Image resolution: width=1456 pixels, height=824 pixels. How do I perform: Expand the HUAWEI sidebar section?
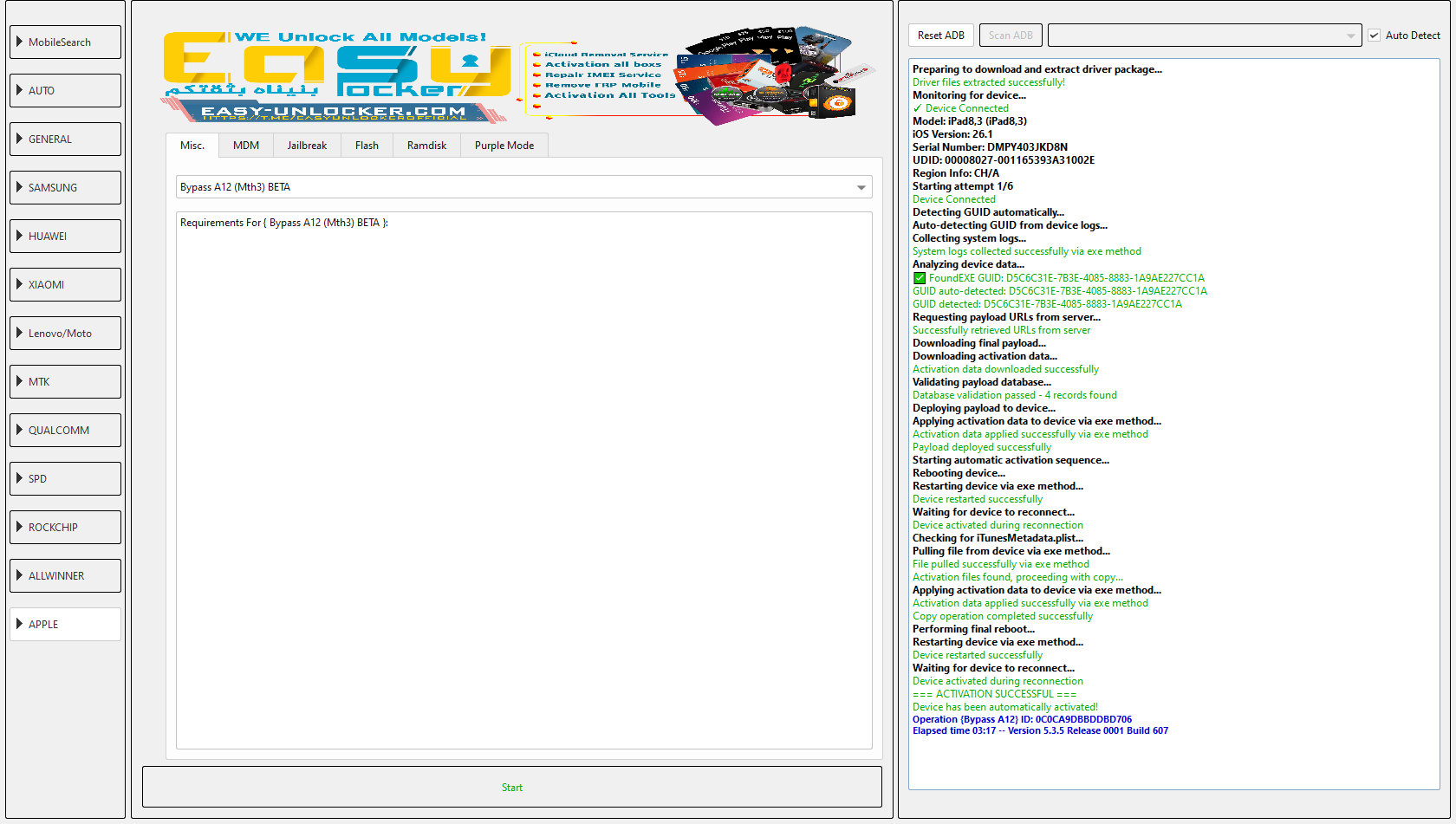[65, 236]
